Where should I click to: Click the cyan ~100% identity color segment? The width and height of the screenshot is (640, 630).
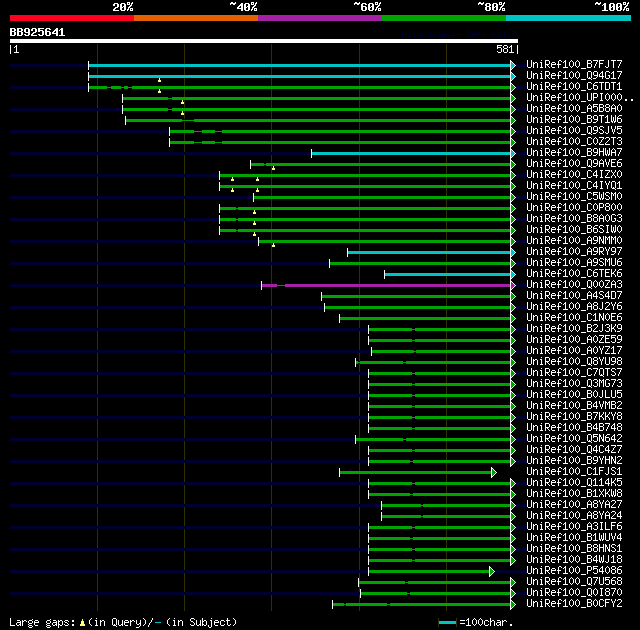569,18
